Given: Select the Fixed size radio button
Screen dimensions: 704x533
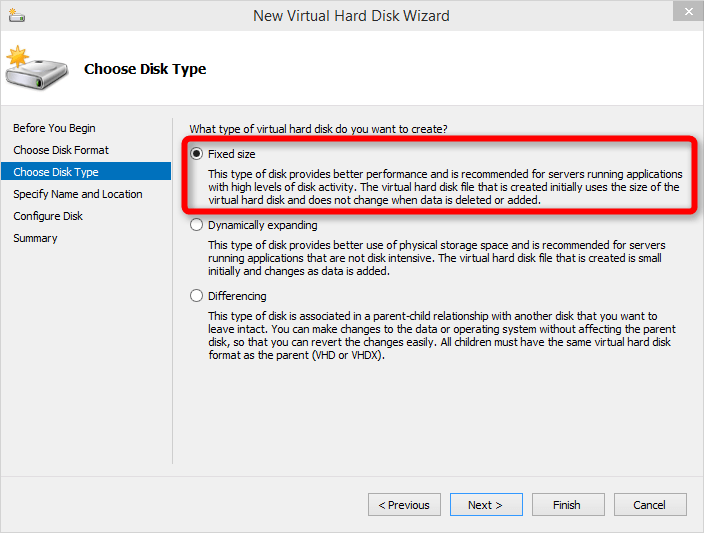Looking at the screenshot, I should pyautogui.click(x=196, y=154).
